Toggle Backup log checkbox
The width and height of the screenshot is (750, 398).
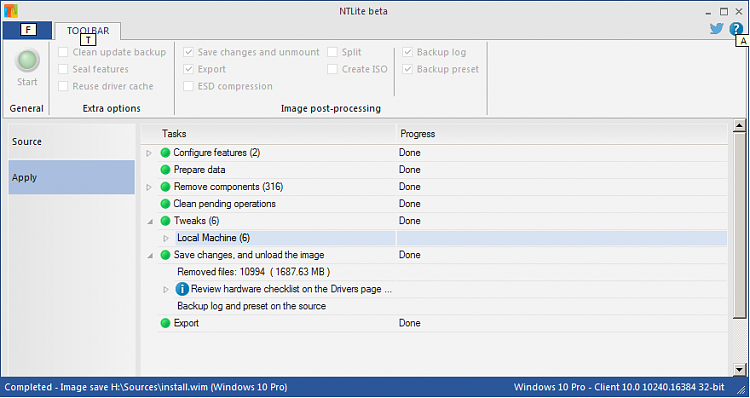(x=408, y=52)
